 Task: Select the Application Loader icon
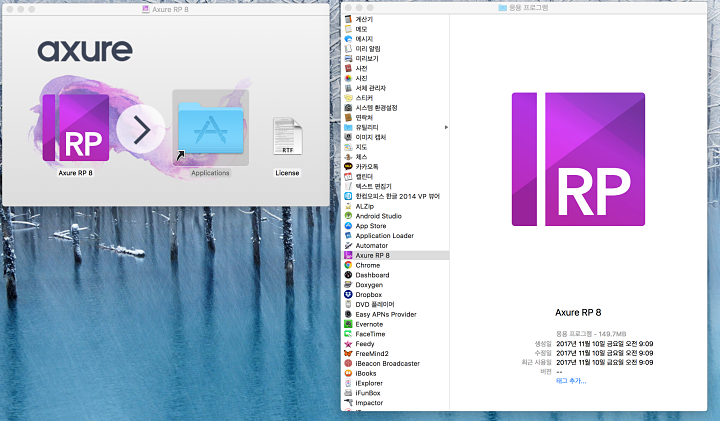pos(348,236)
